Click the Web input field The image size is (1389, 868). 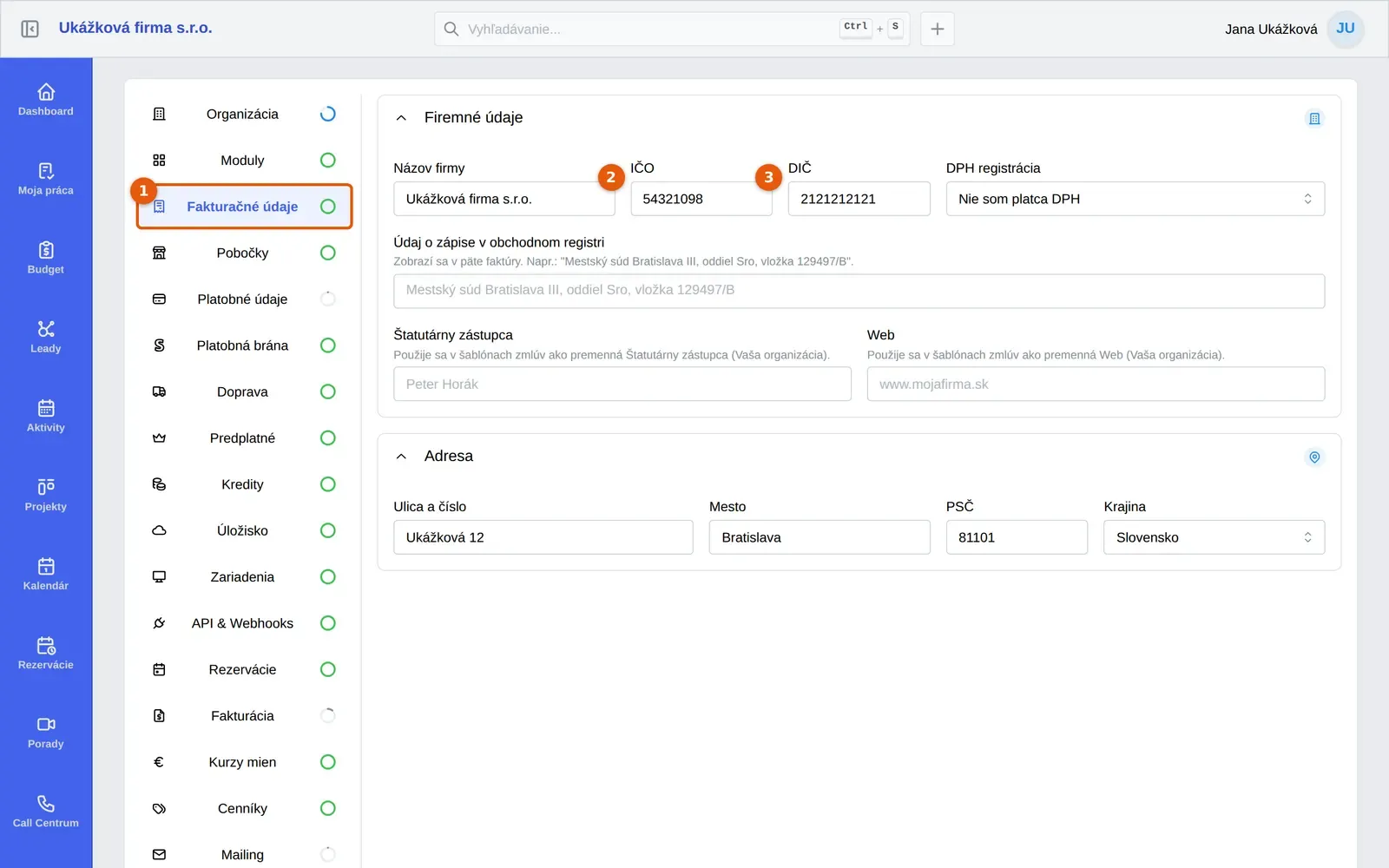coord(1096,384)
